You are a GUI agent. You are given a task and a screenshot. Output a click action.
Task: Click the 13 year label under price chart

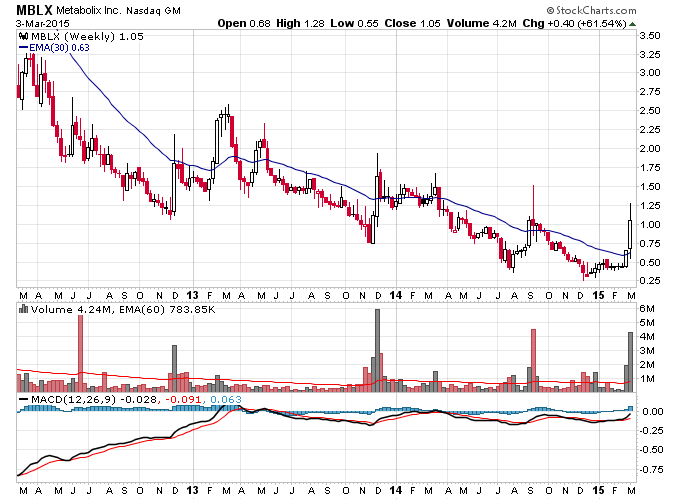click(192, 295)
